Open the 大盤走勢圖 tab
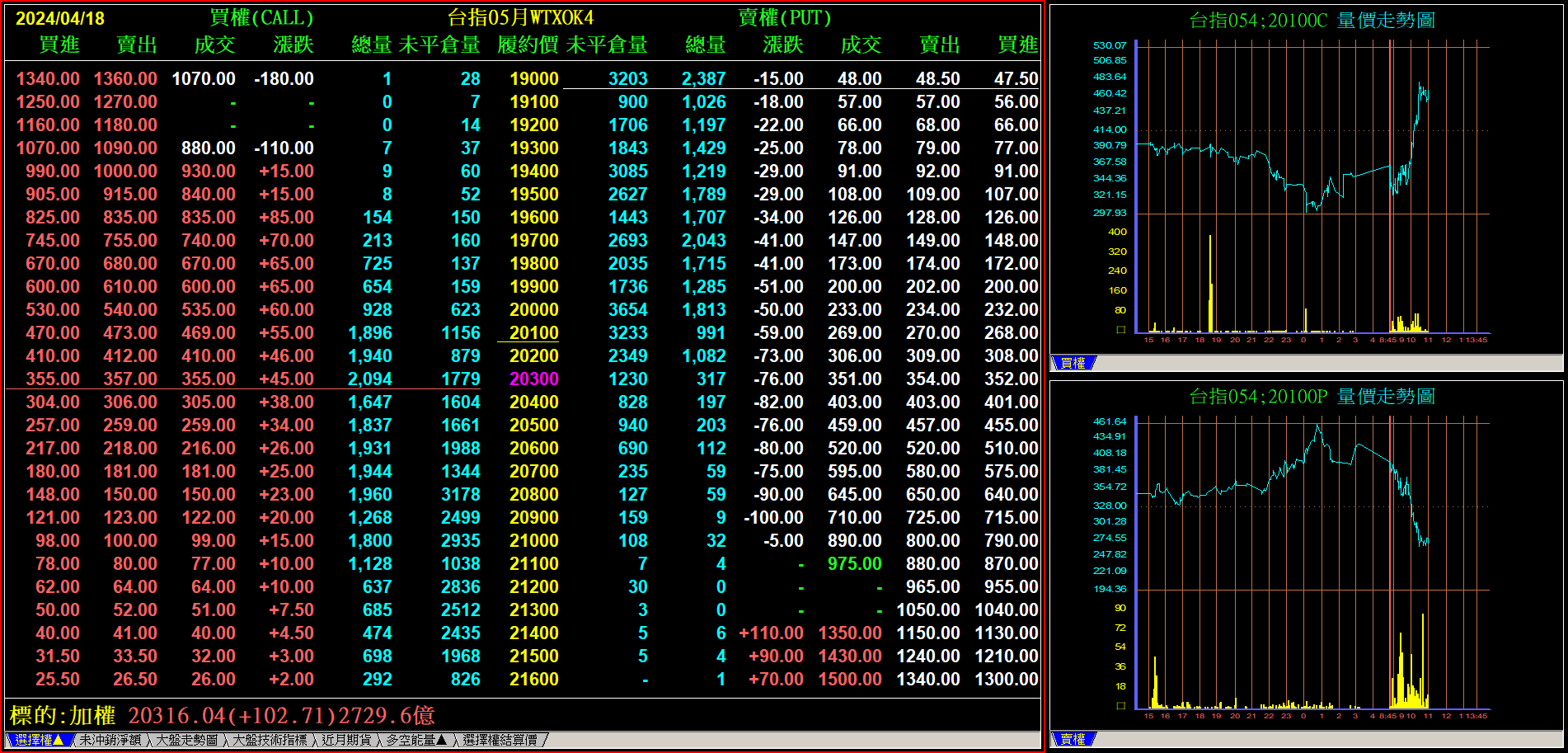1568x753 pixels. point(187,740)
